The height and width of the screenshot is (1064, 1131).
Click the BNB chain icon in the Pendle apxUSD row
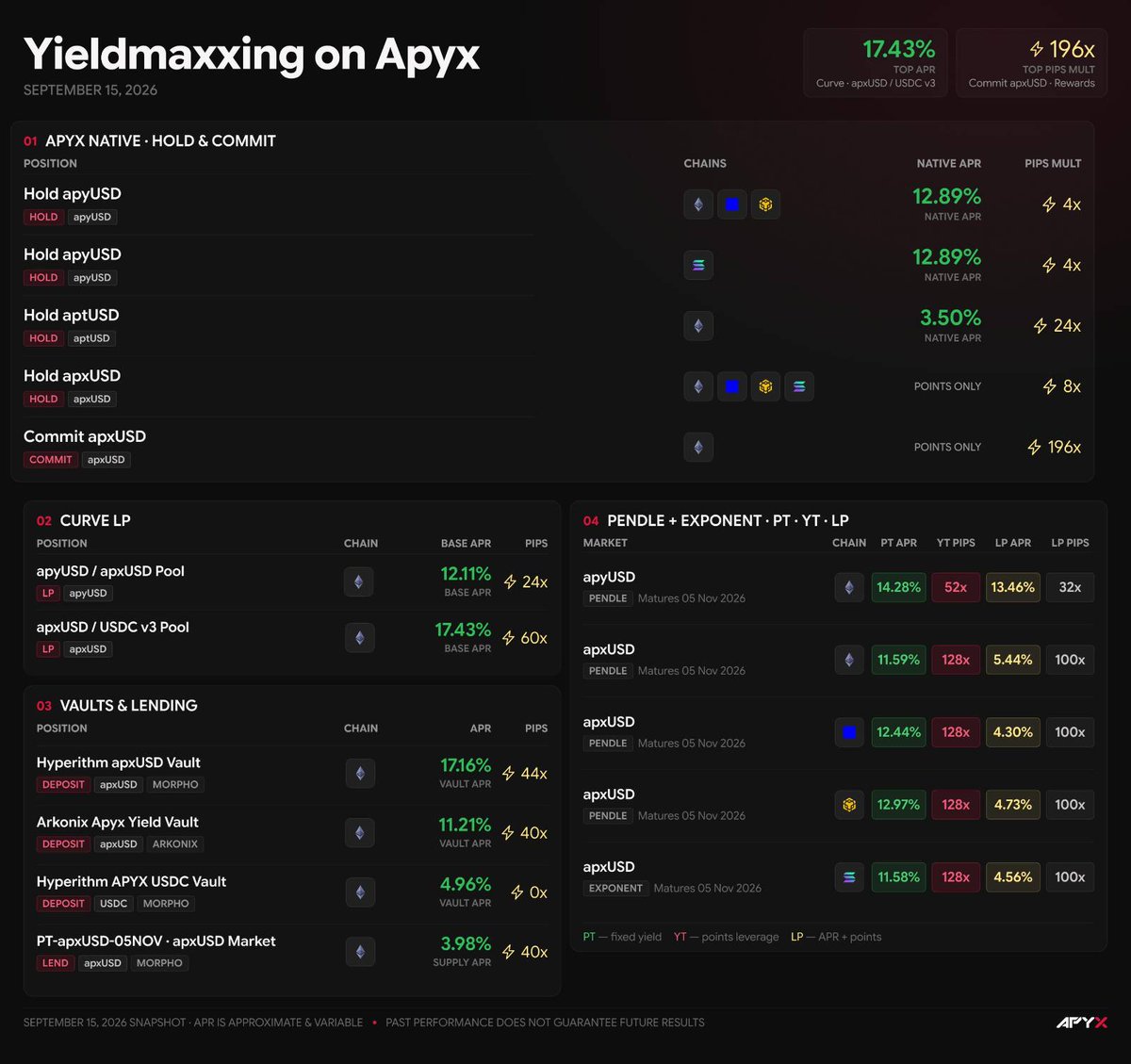[x=849, y=805]
